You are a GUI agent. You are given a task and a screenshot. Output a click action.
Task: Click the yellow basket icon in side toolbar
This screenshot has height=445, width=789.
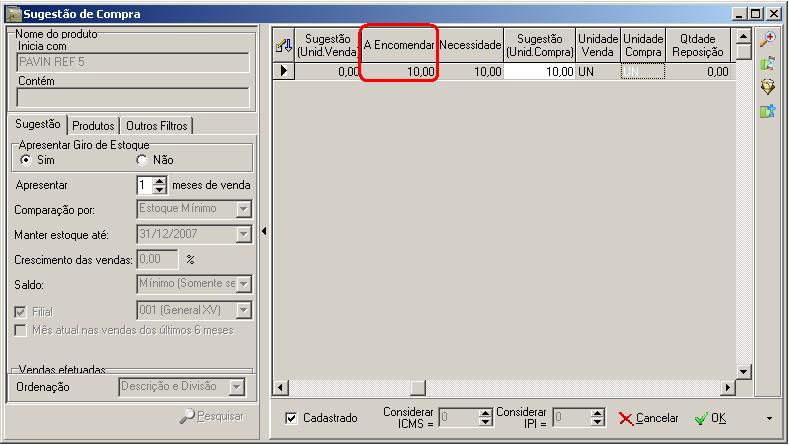click(767, 87)
